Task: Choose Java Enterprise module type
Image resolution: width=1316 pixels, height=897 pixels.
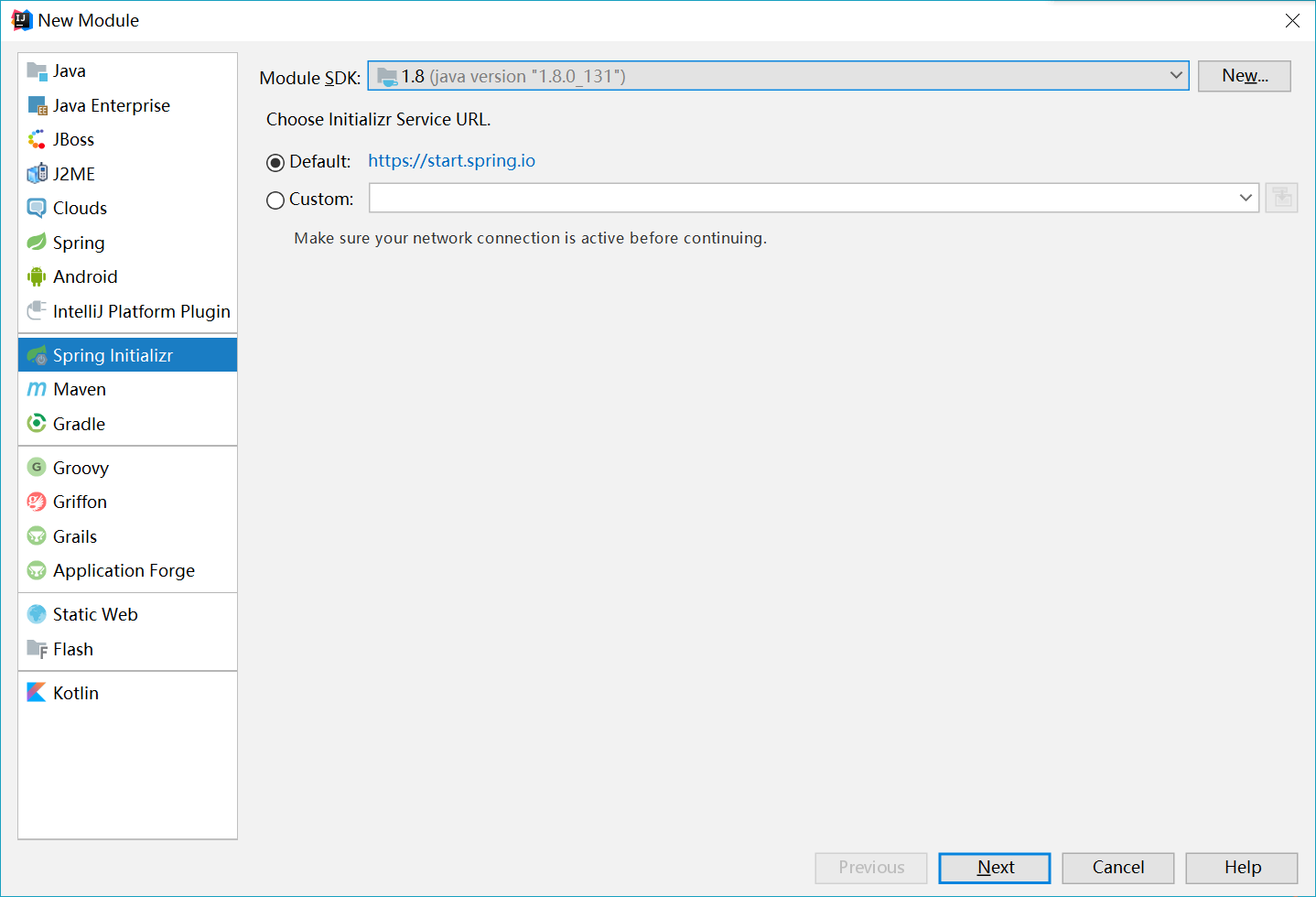Action: tap(127, 105)
